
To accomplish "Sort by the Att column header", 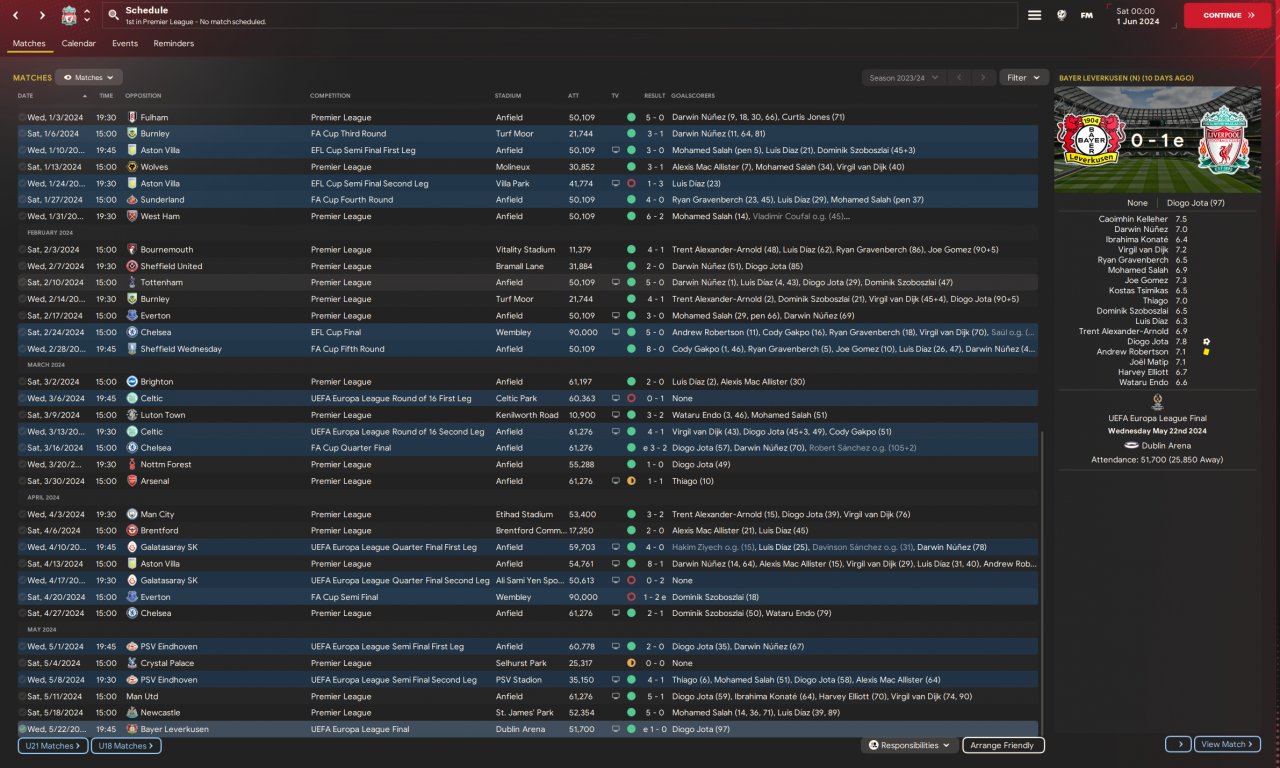I will 573,96.
